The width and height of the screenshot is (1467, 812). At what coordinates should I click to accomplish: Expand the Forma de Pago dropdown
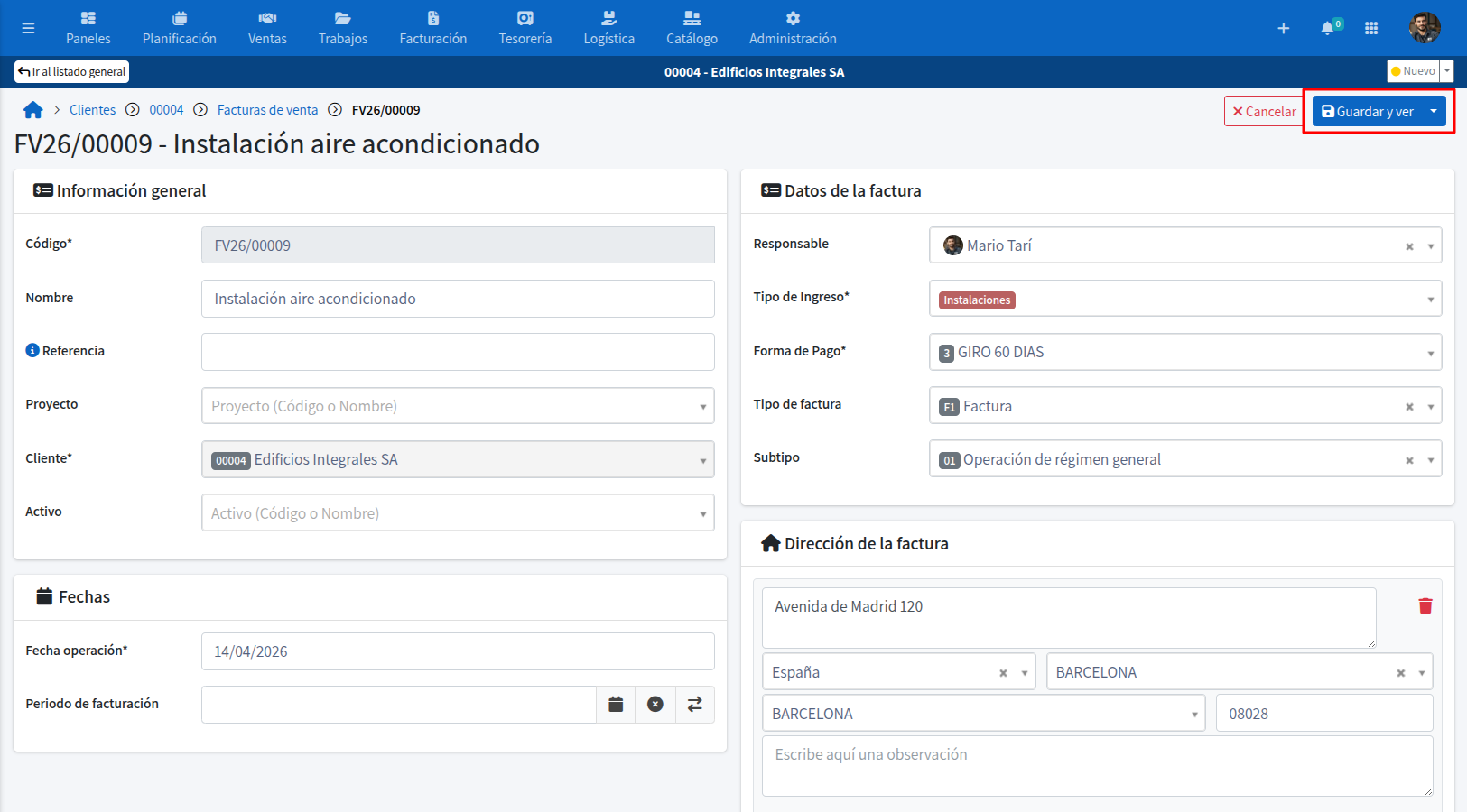(x=1430, y=353)
